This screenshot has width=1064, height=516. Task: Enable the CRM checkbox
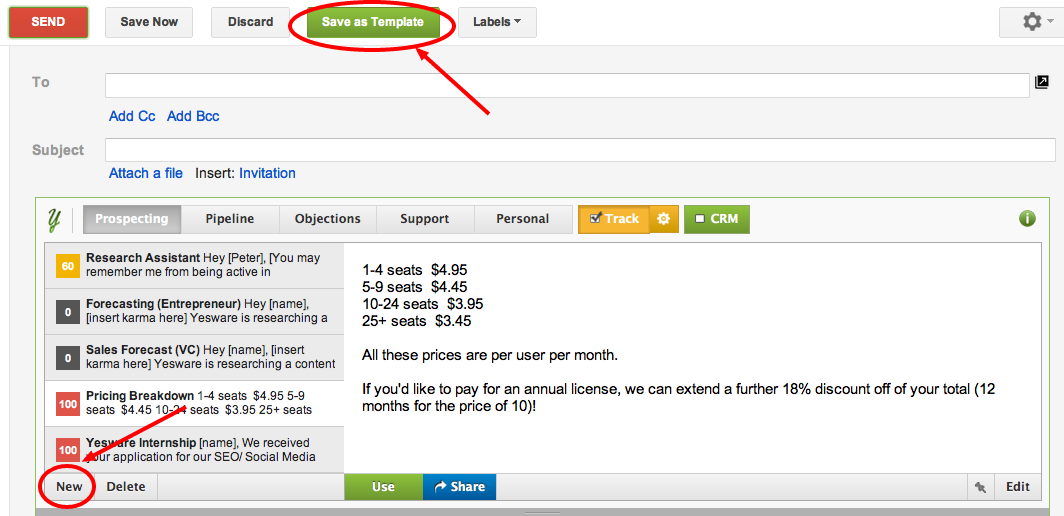(x=700, y=219)
